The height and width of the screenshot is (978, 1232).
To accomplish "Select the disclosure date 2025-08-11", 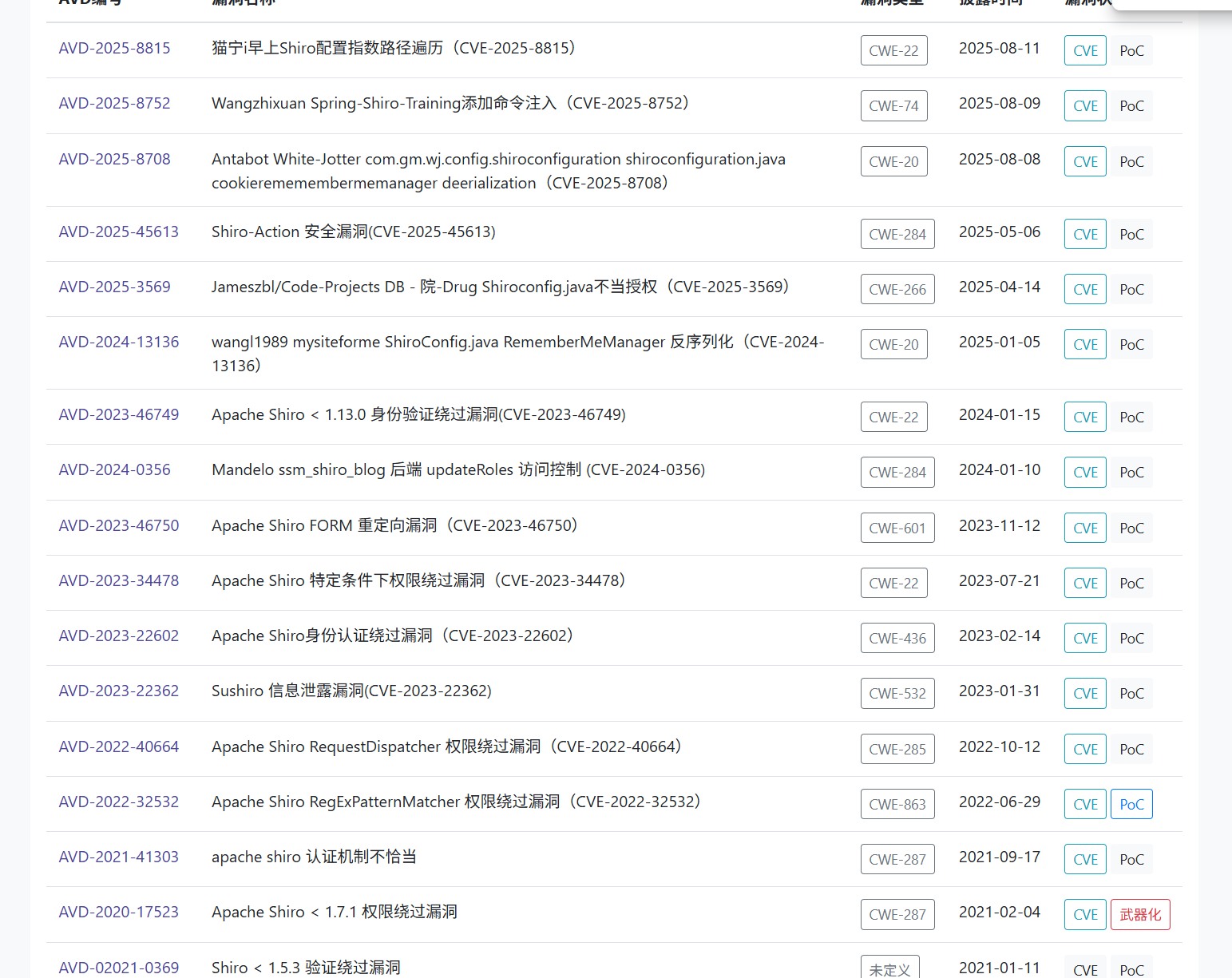I will pos(1000,48).
